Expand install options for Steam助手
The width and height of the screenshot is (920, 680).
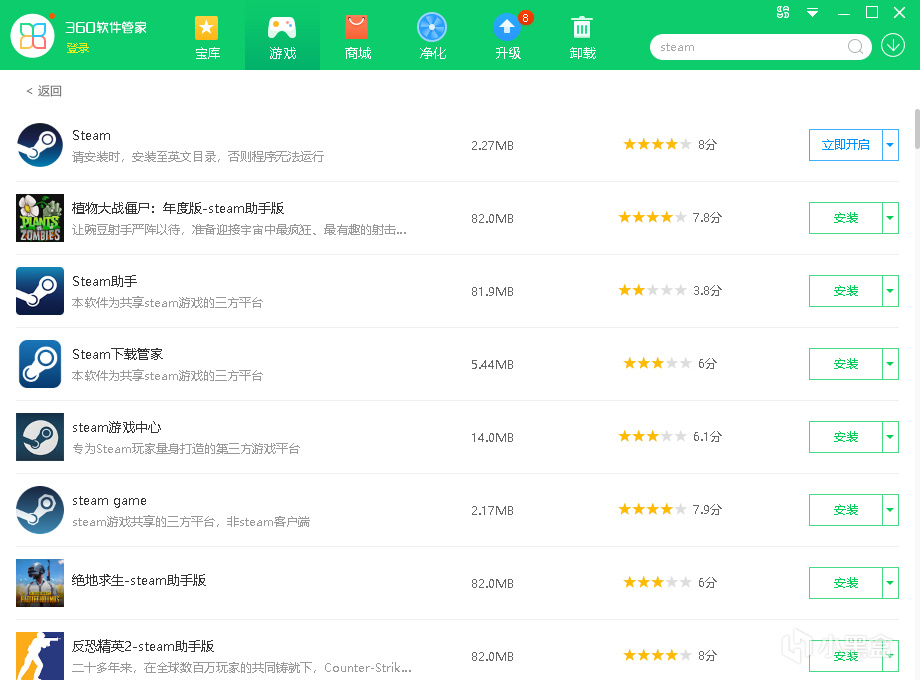(x=890, y=291)
